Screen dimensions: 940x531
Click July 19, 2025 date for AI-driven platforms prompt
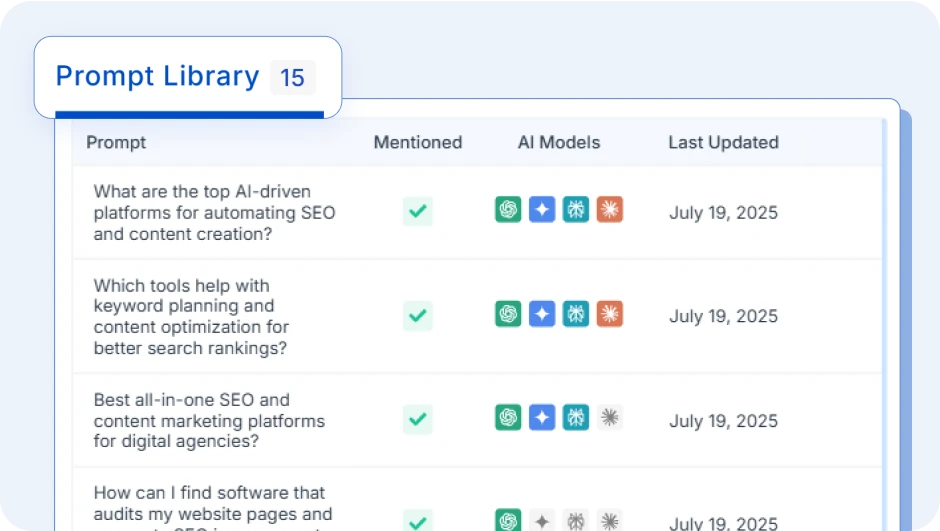(x=724, y=213)
